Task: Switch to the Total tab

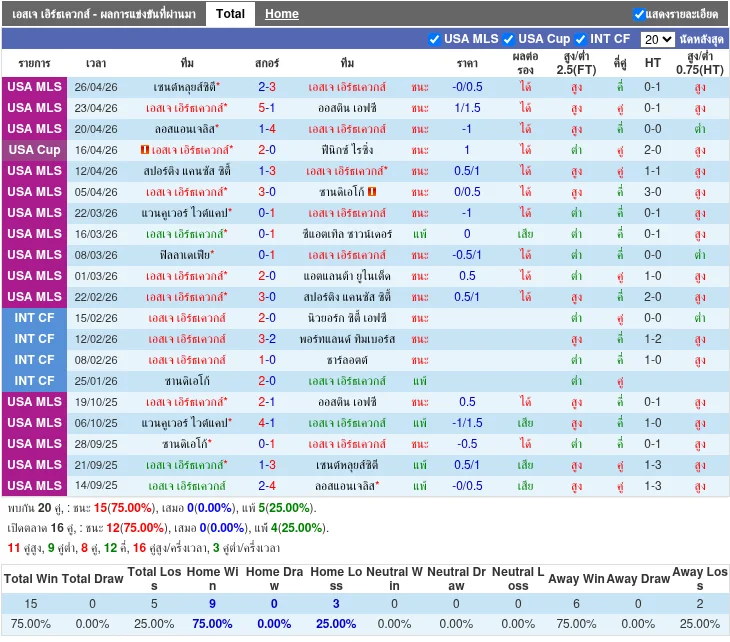Action: tap(230, 14)
